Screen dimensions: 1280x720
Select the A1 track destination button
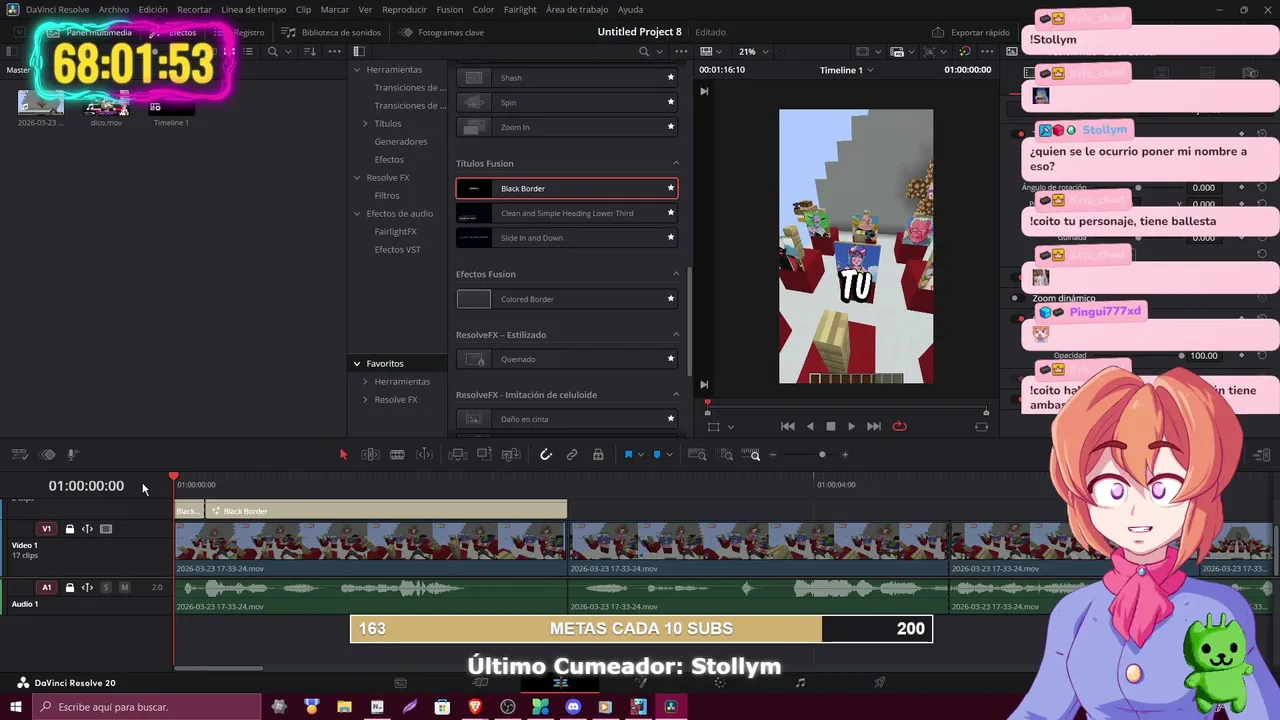pyautogui.click(x=46, y=588)
